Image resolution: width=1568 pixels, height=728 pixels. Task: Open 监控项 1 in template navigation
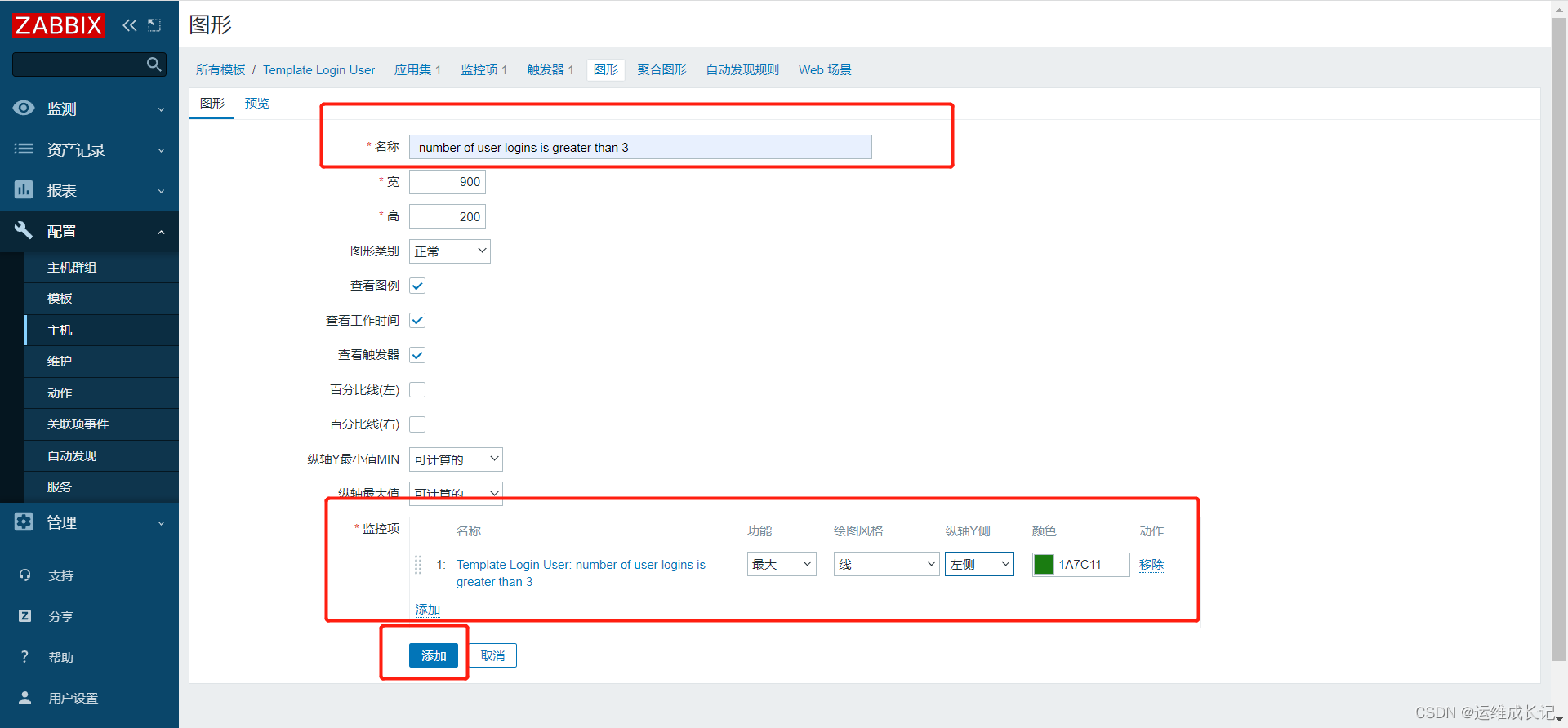tap(483, 69)
